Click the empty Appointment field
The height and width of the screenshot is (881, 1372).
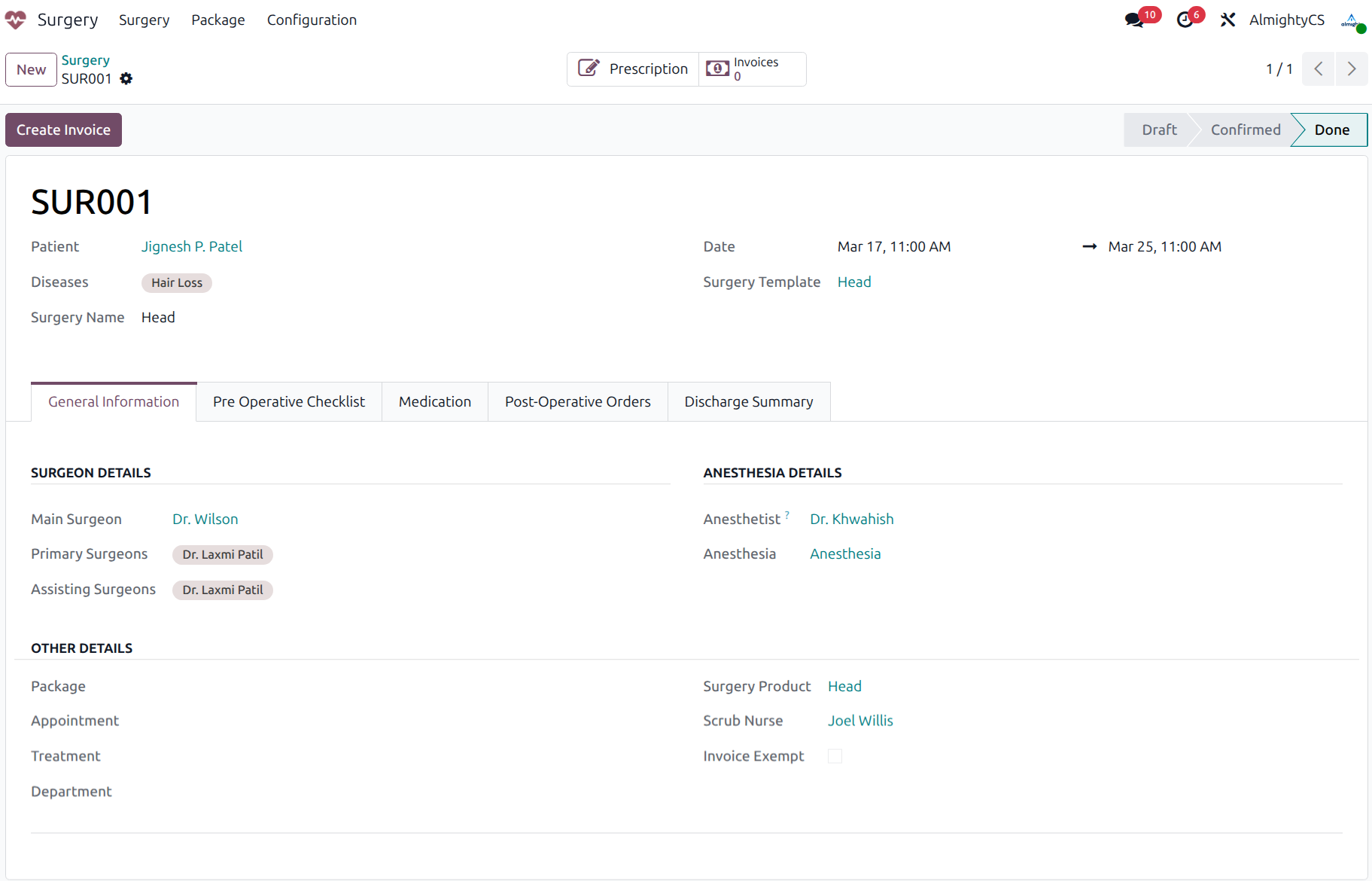[406, 721]
